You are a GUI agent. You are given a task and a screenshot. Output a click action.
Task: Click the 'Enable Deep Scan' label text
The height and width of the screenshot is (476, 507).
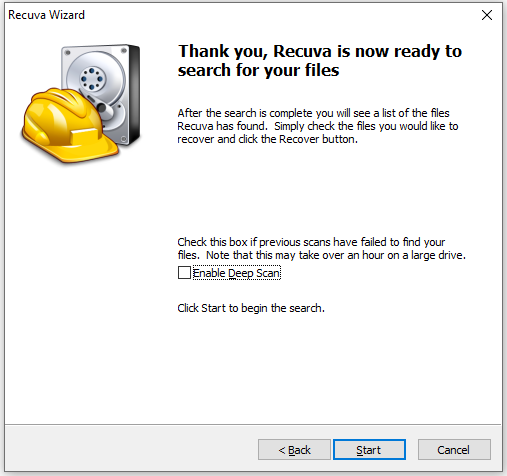236,273
